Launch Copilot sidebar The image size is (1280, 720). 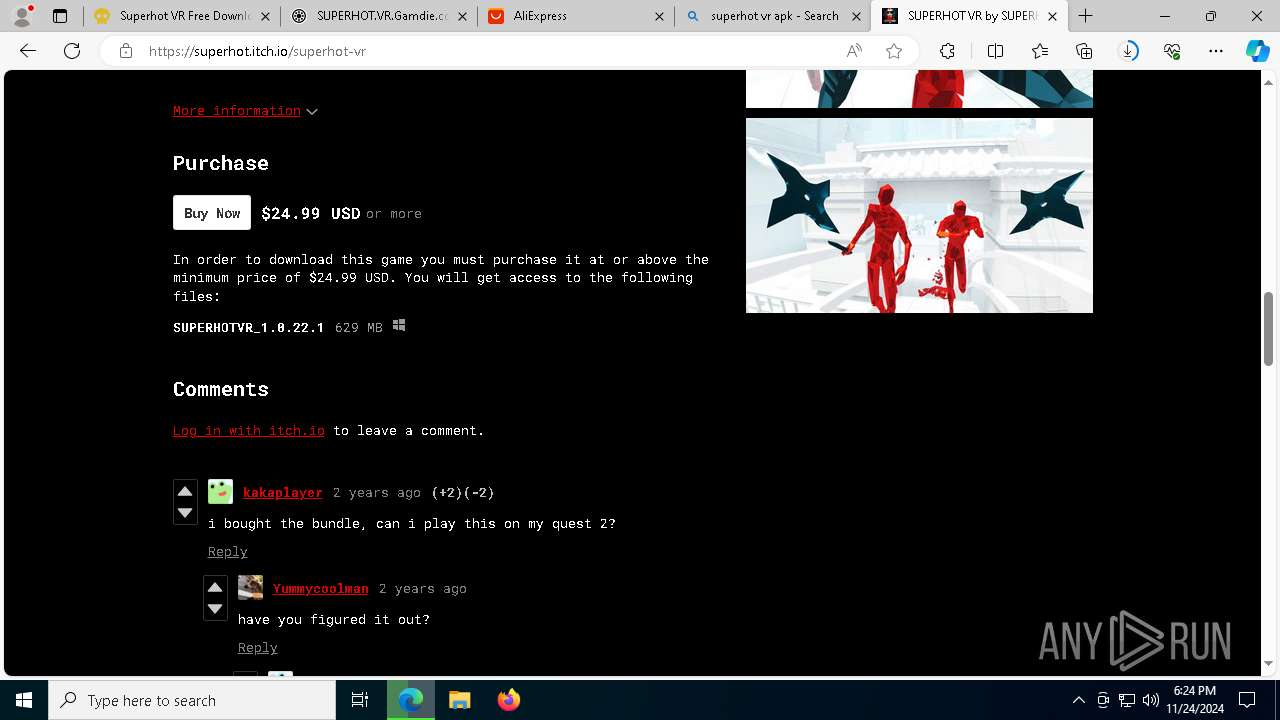pyautogui.click(x=1257, y=51)
